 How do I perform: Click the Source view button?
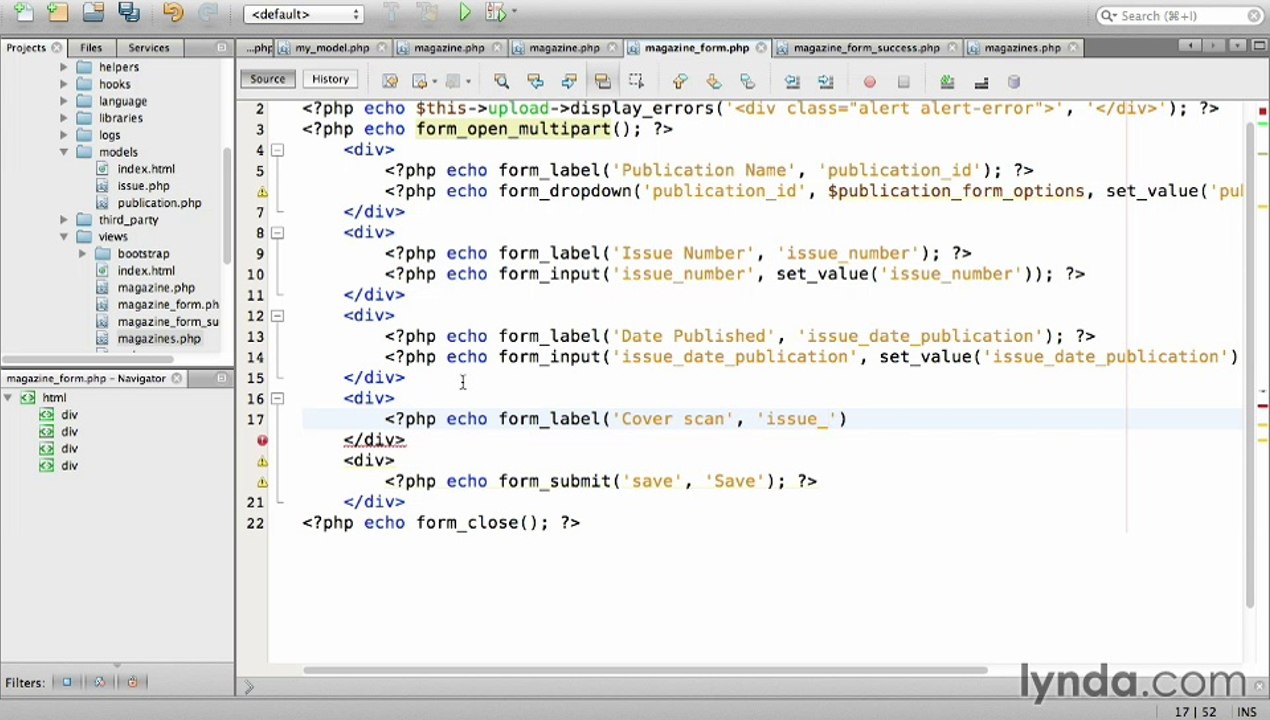(x=267, y=79)
